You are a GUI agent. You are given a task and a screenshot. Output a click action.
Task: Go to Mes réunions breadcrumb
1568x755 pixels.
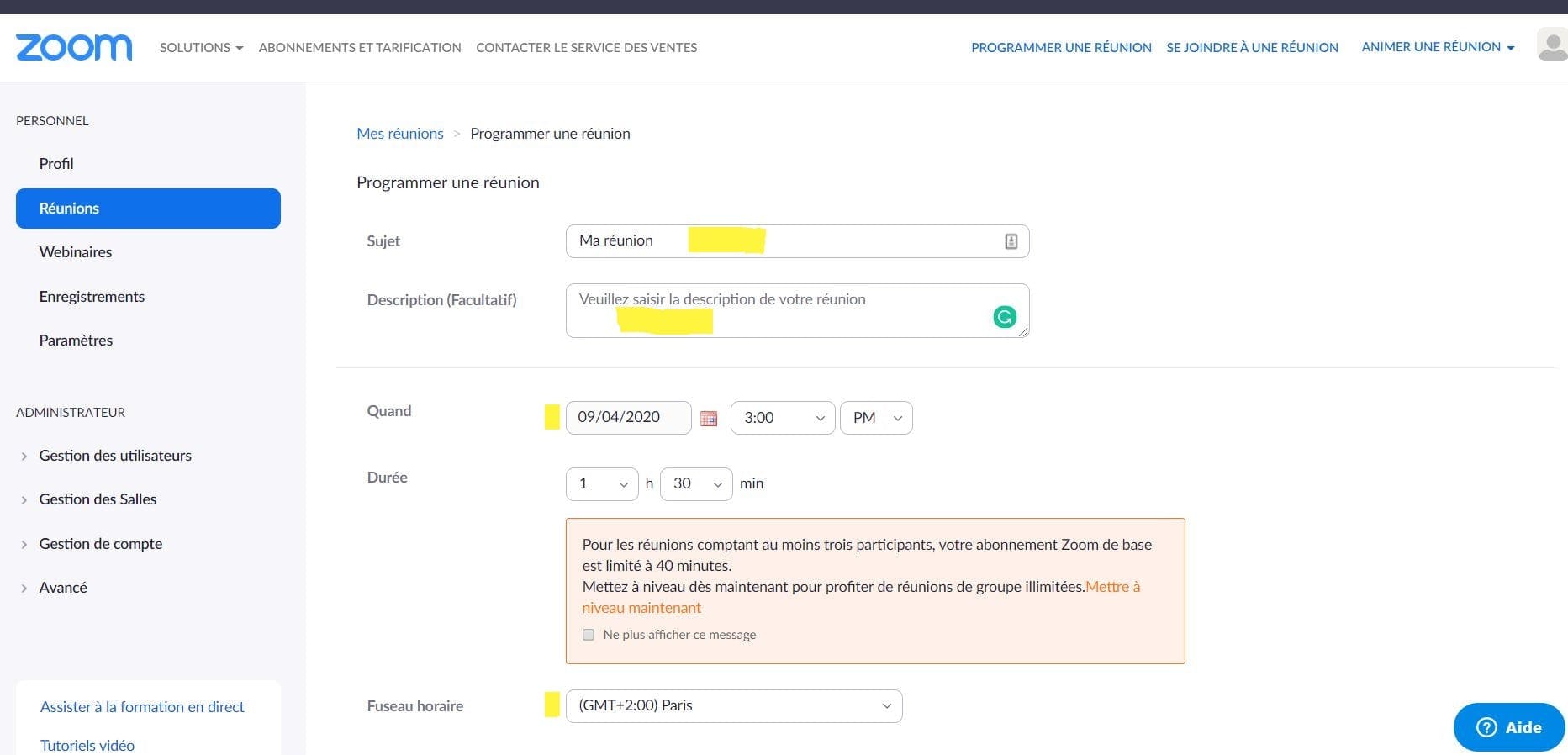click(x=400, y=134)
